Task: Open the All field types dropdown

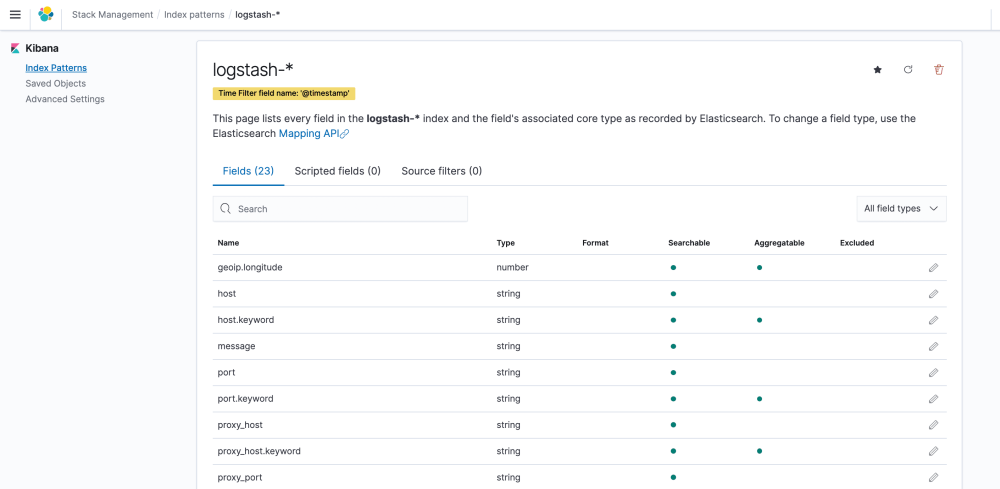Action: (x=901, y=209)
